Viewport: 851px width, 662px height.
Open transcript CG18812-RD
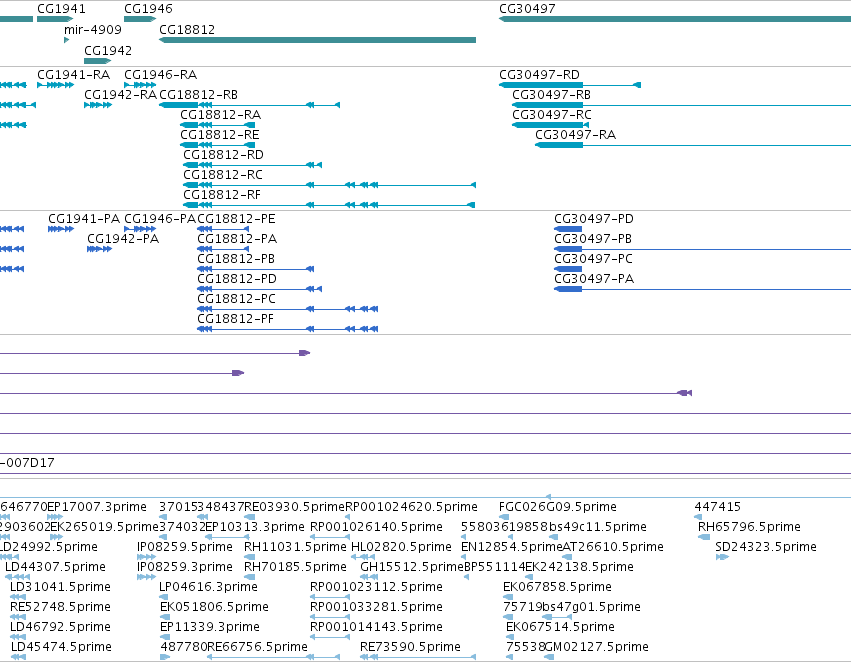(x=223, y=155)
